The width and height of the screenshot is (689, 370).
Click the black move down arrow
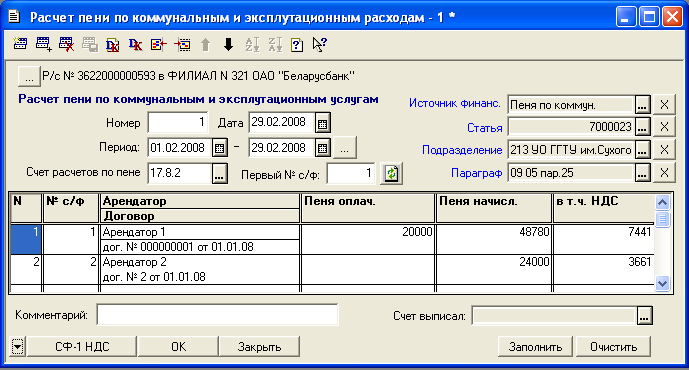click(228, 44)
